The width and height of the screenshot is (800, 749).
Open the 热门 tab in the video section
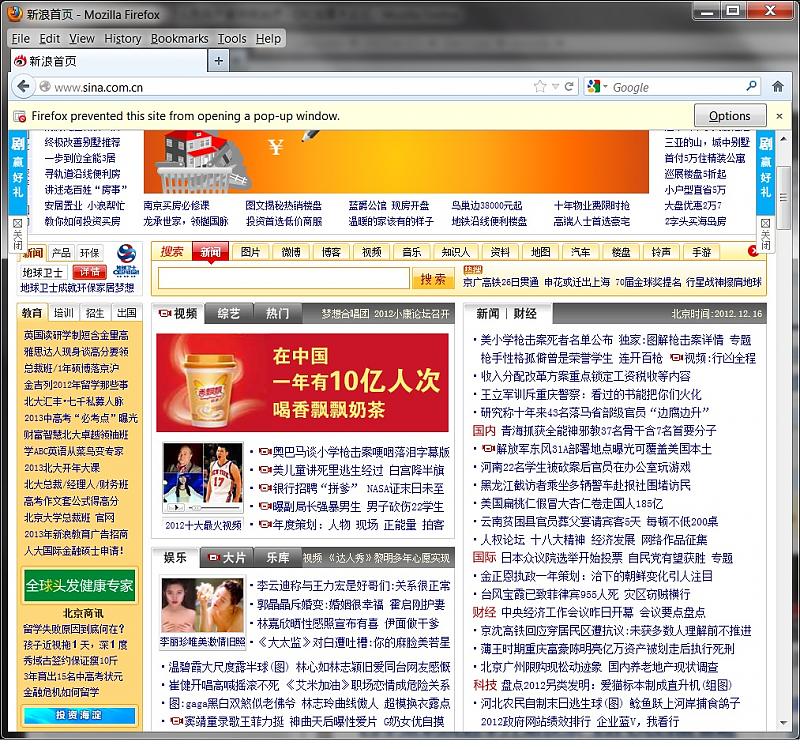278,313
